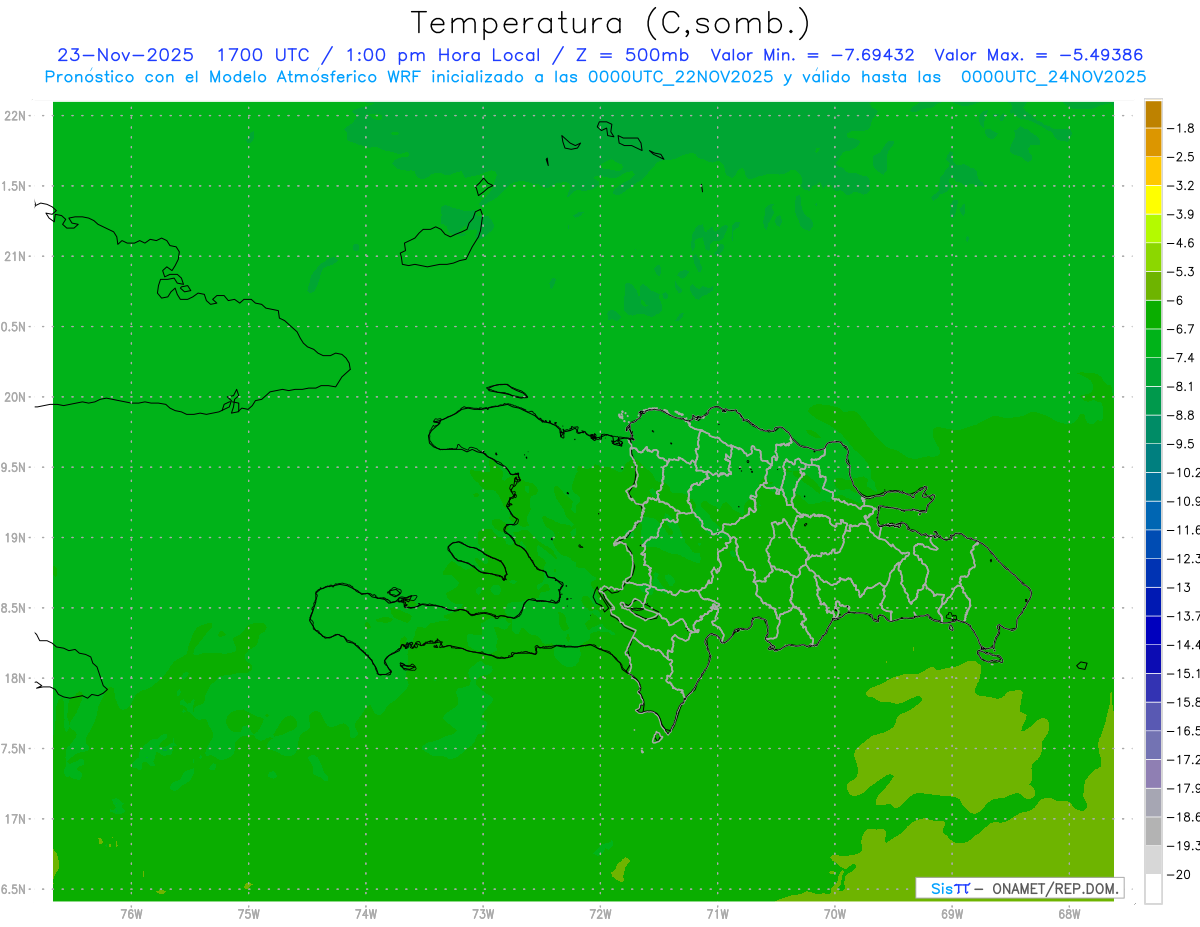Click the '74W' longitude axis label
Screen dimensions: 1200x927
366,914
